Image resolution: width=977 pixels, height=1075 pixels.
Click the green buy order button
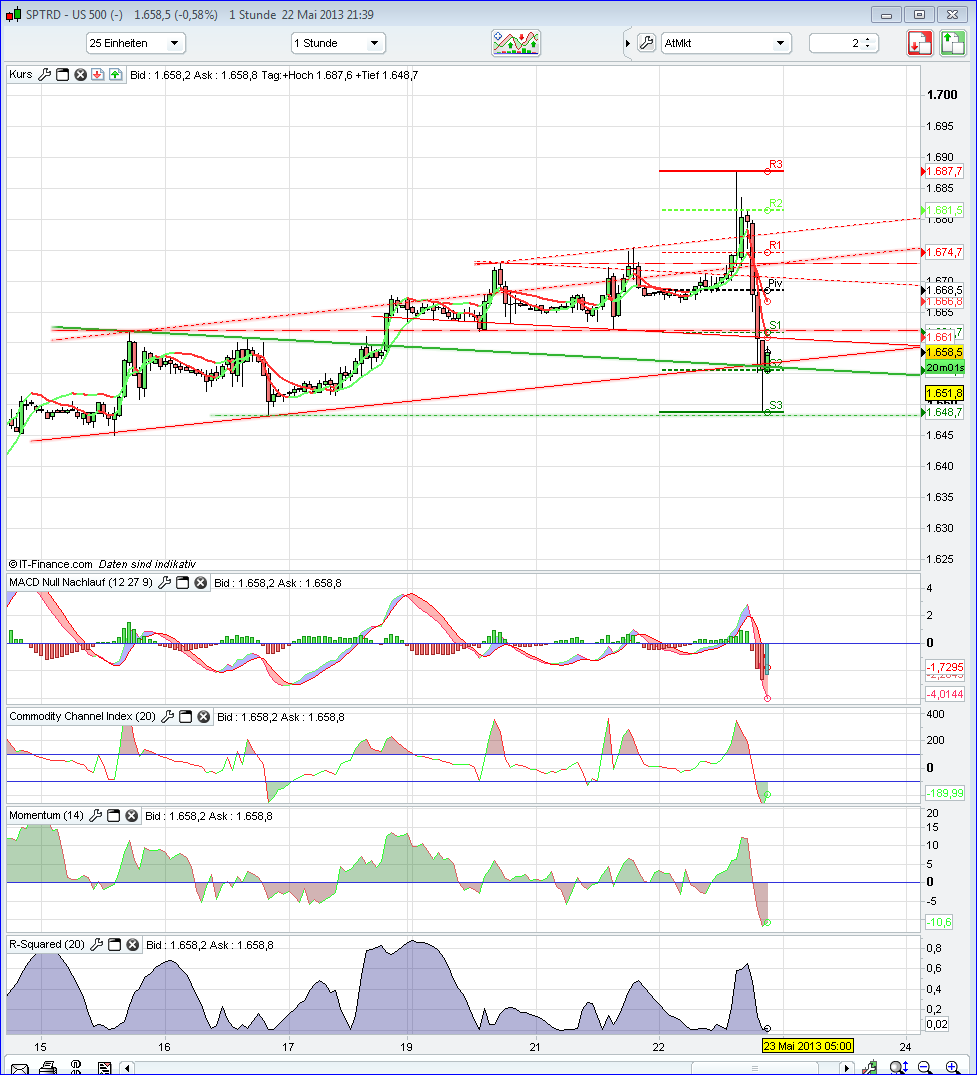pos(952,43)
